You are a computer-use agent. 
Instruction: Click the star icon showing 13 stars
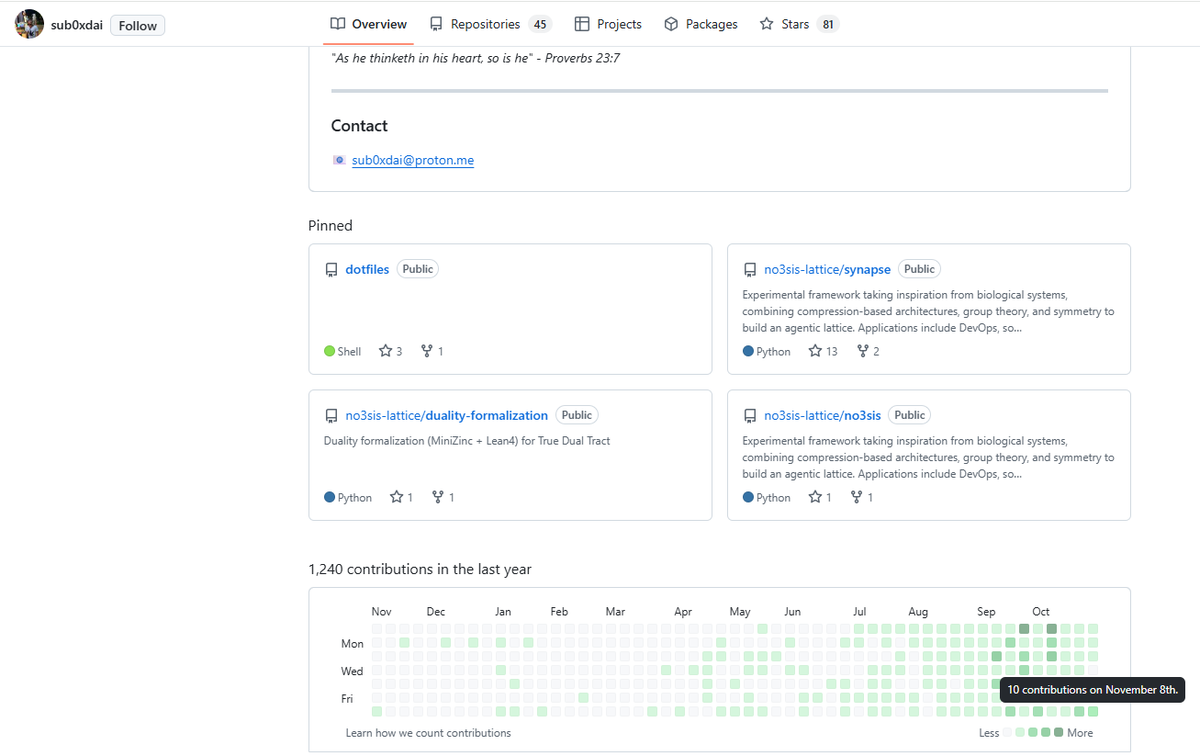[x=815, y=351]
